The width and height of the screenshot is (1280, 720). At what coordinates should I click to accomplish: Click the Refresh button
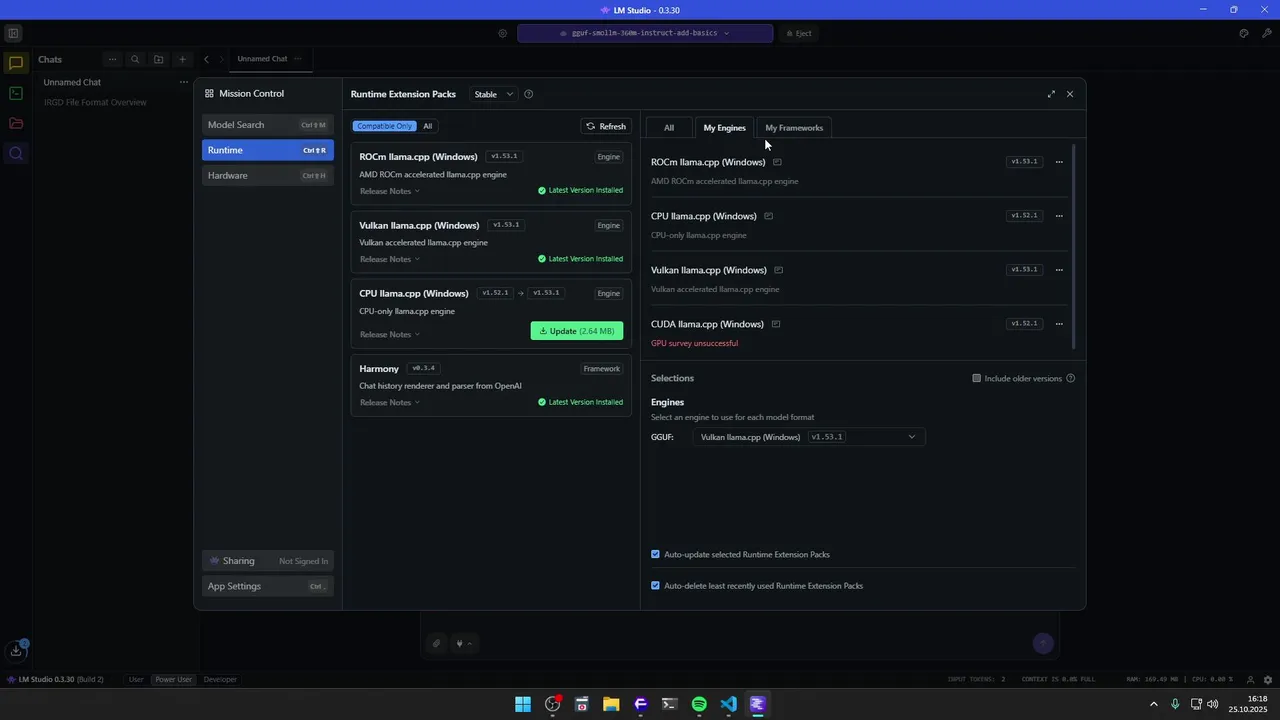pos(606,126)
